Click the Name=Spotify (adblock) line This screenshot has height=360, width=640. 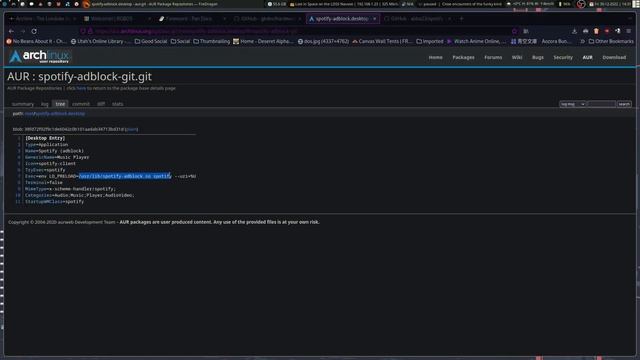54,151
